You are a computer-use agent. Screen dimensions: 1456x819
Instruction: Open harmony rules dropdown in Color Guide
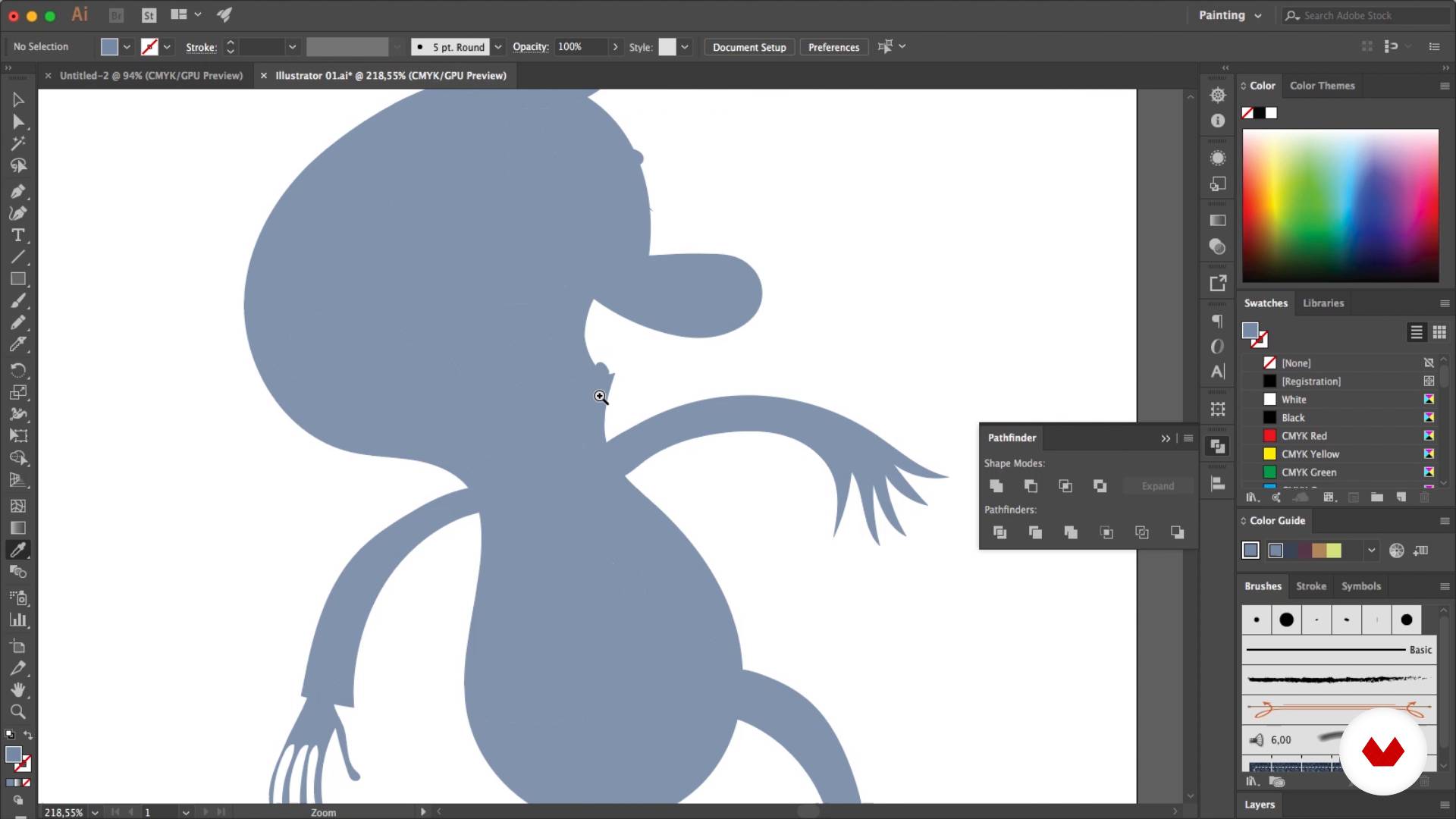1371,551
